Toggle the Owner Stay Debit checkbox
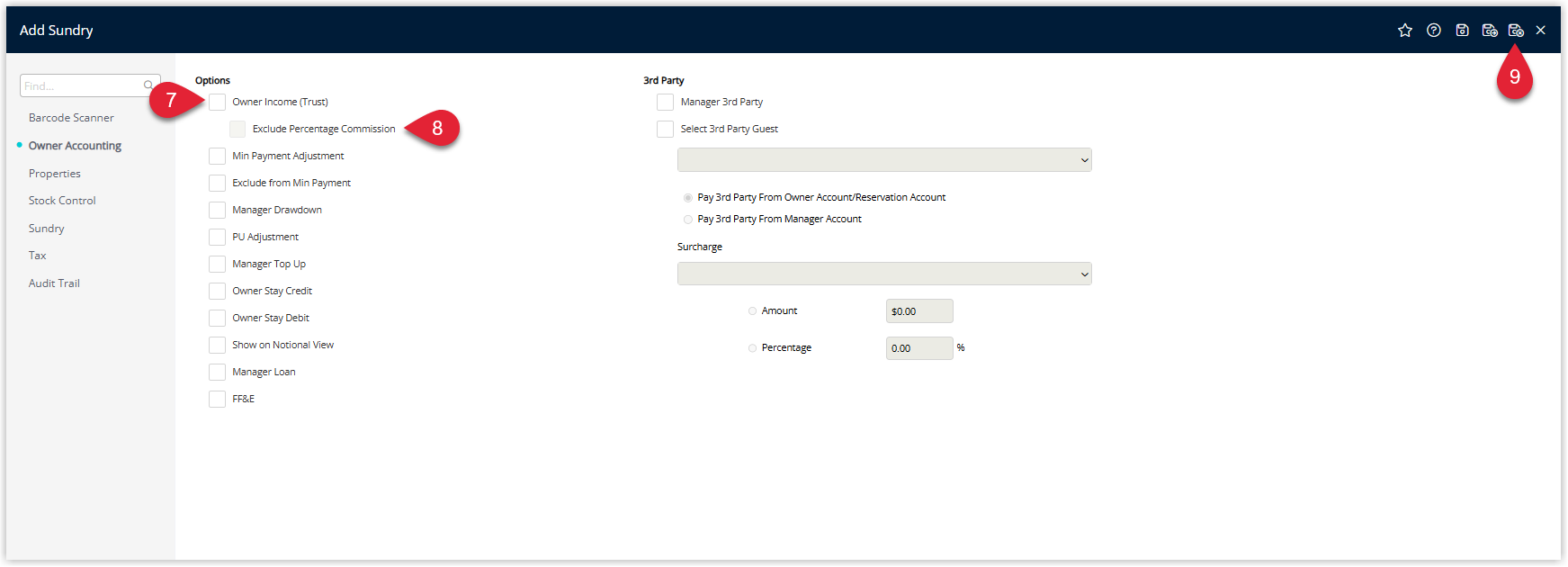The image size is (1568, 567). [218, 318]
